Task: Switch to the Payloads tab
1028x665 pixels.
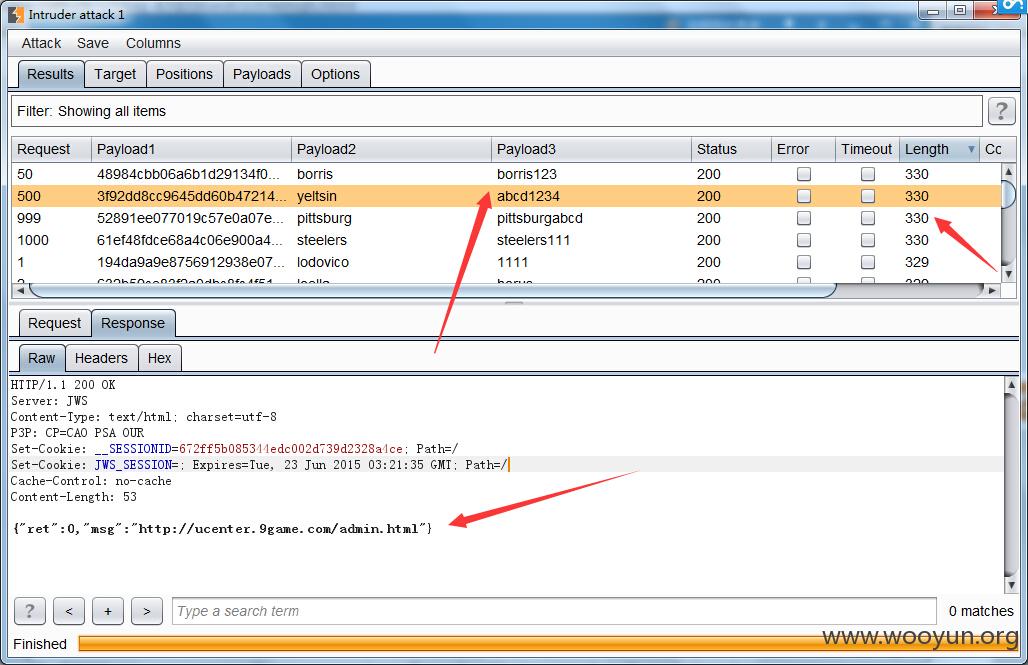Action: pyautogui.click(x=262, y=74)
